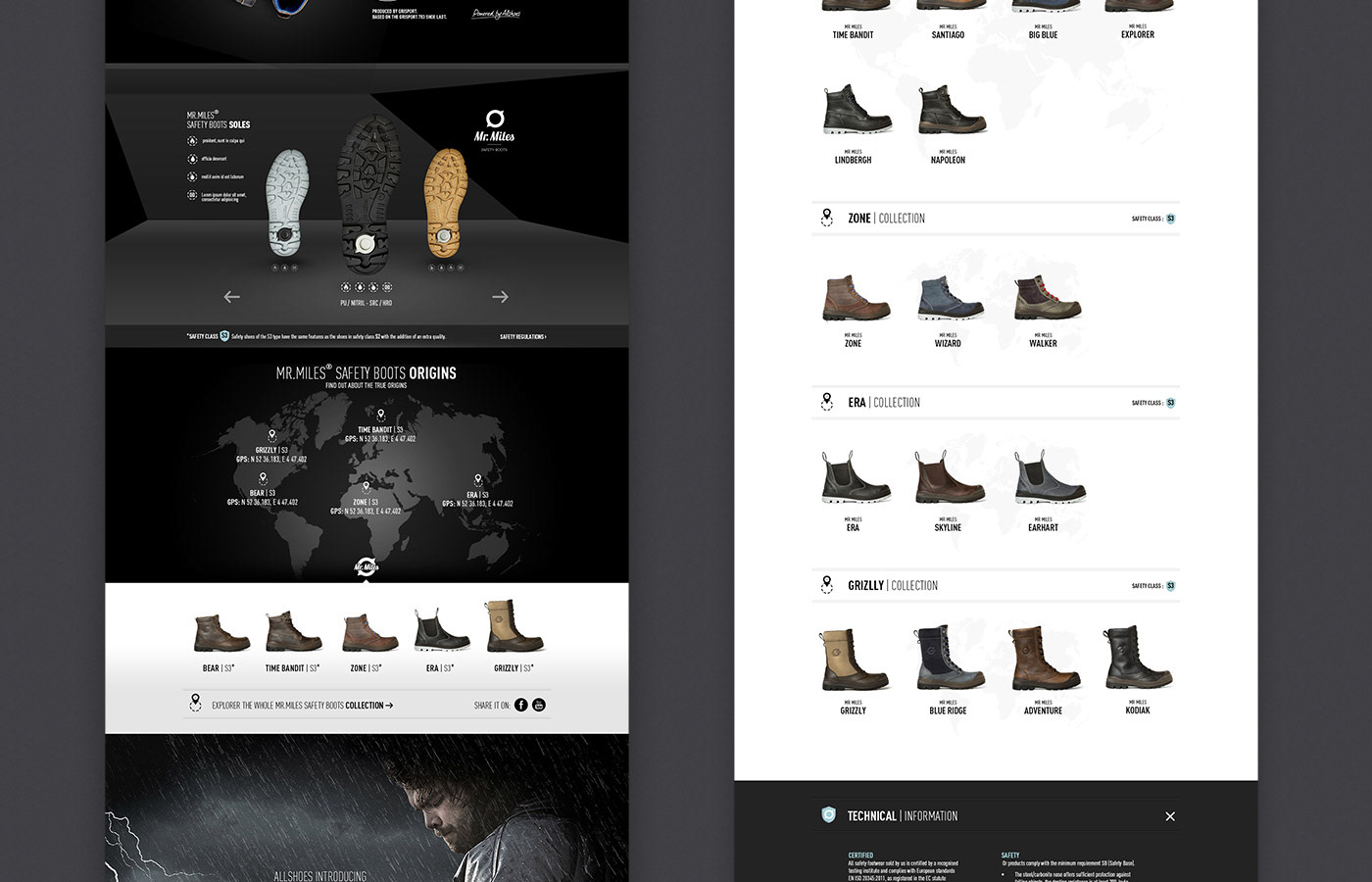Click the Zone Collection heading
This screenshot has height=882, width=1372.
(886, 219)
